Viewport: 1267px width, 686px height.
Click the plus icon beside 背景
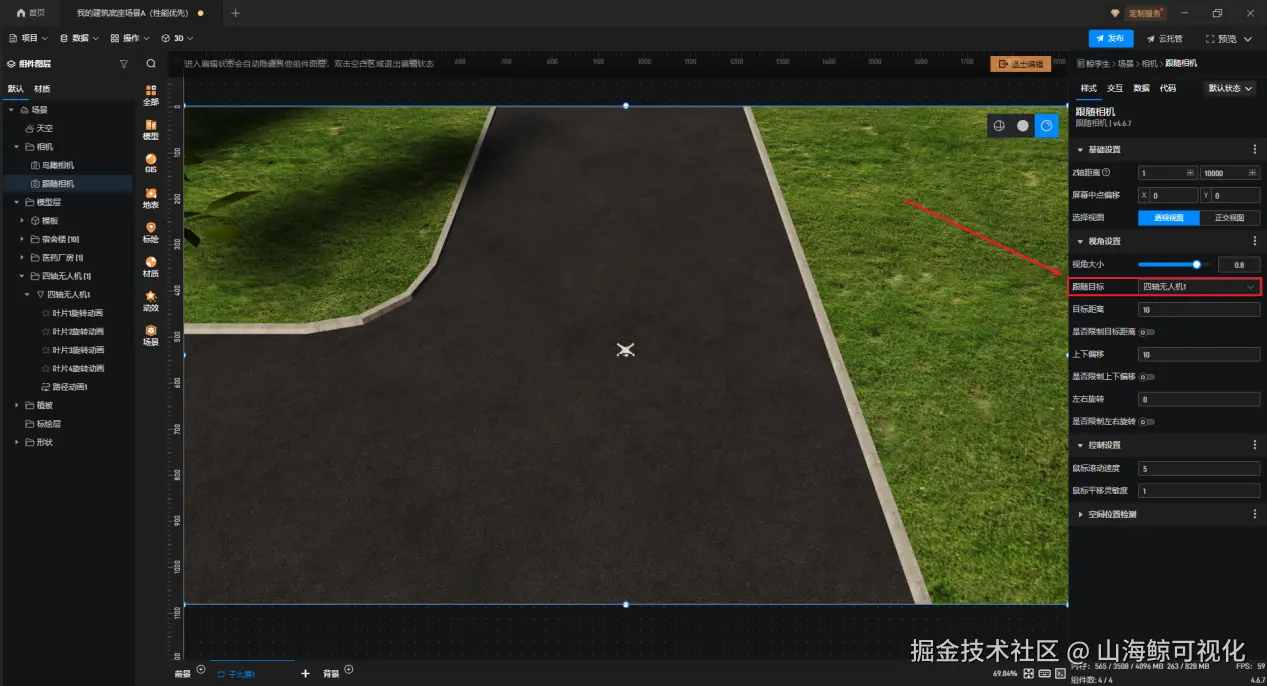tap(349, 670)
